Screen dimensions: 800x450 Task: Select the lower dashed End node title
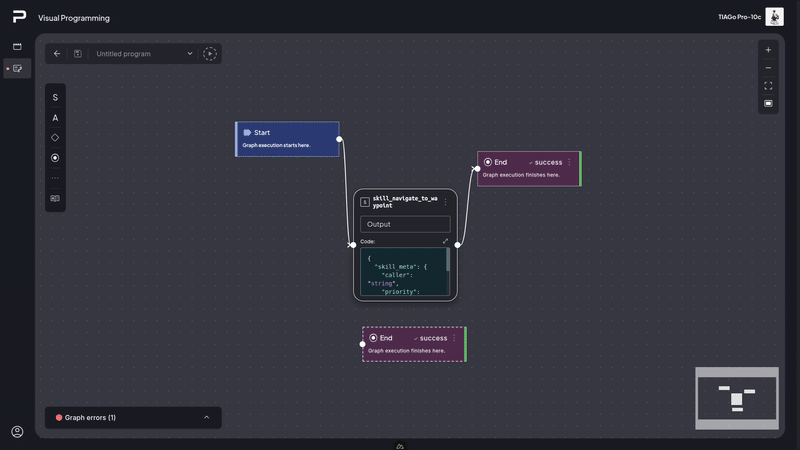click(x=386, y=338)
